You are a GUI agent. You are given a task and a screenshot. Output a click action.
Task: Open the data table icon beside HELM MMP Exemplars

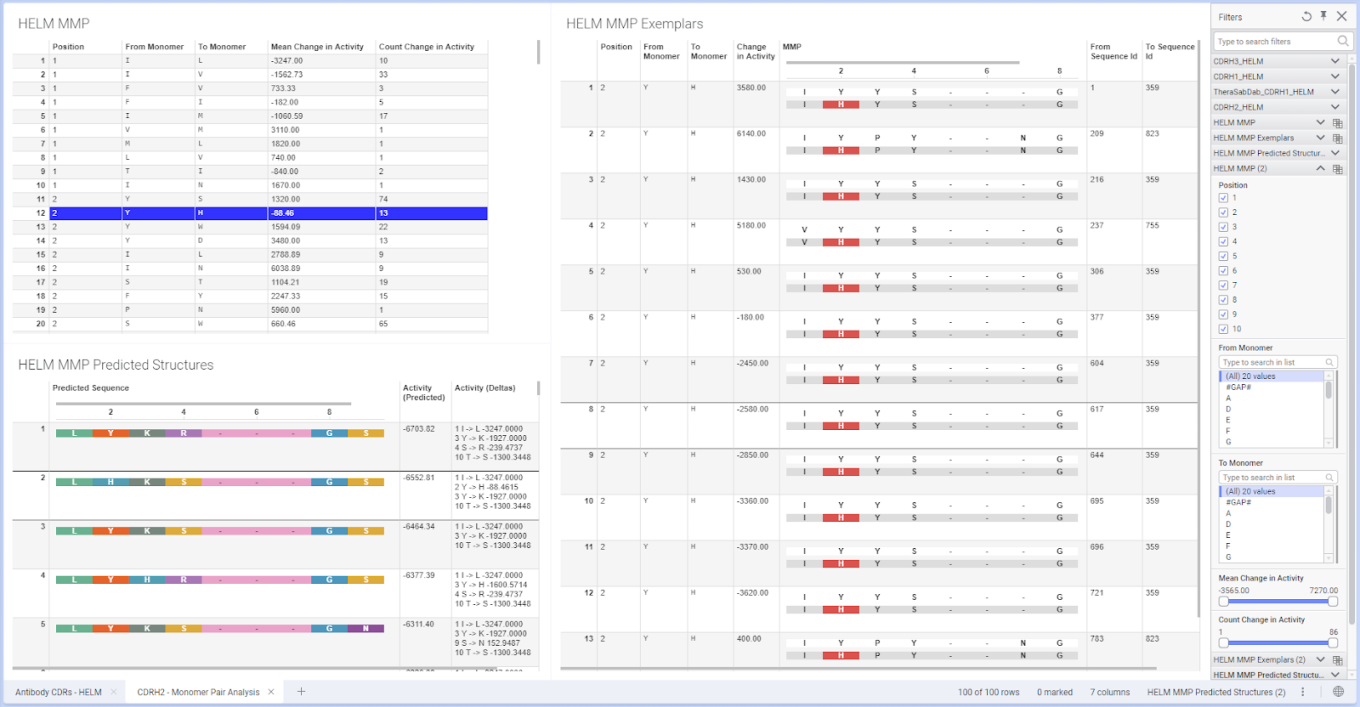(x=1337, y=138)
